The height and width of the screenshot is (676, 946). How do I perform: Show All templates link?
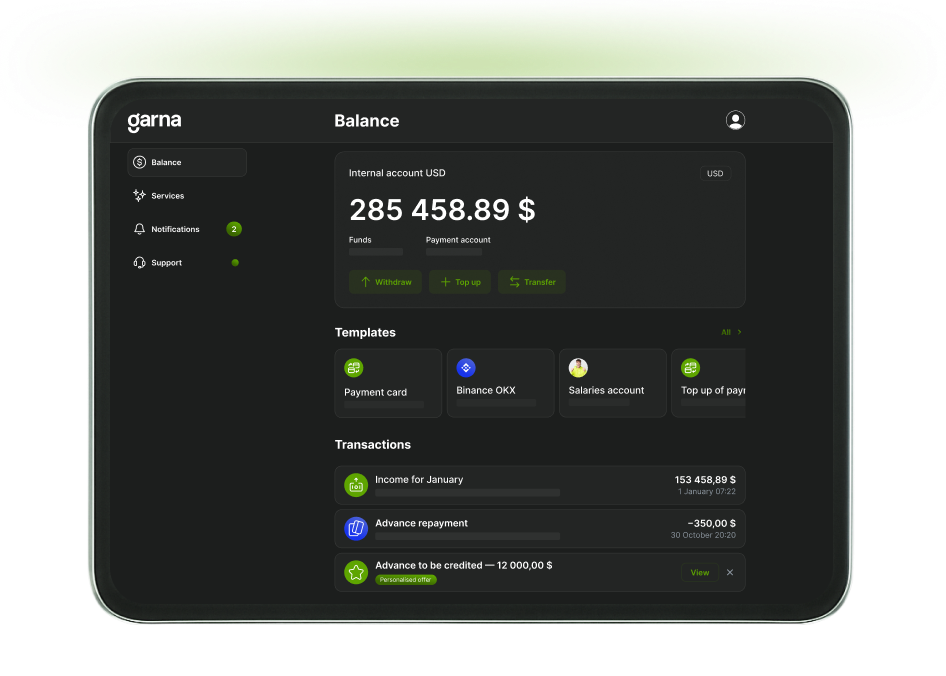726,332
